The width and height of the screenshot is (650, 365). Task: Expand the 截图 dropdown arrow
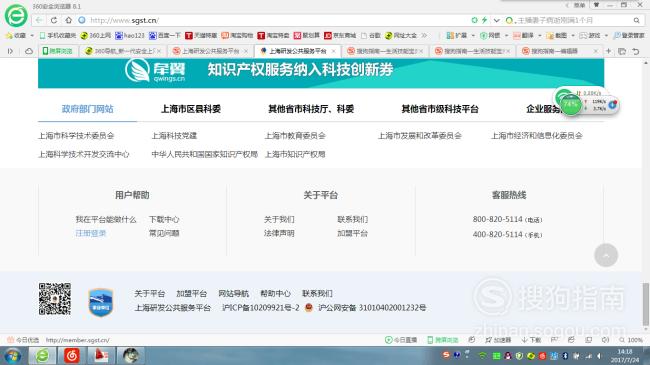573,36
